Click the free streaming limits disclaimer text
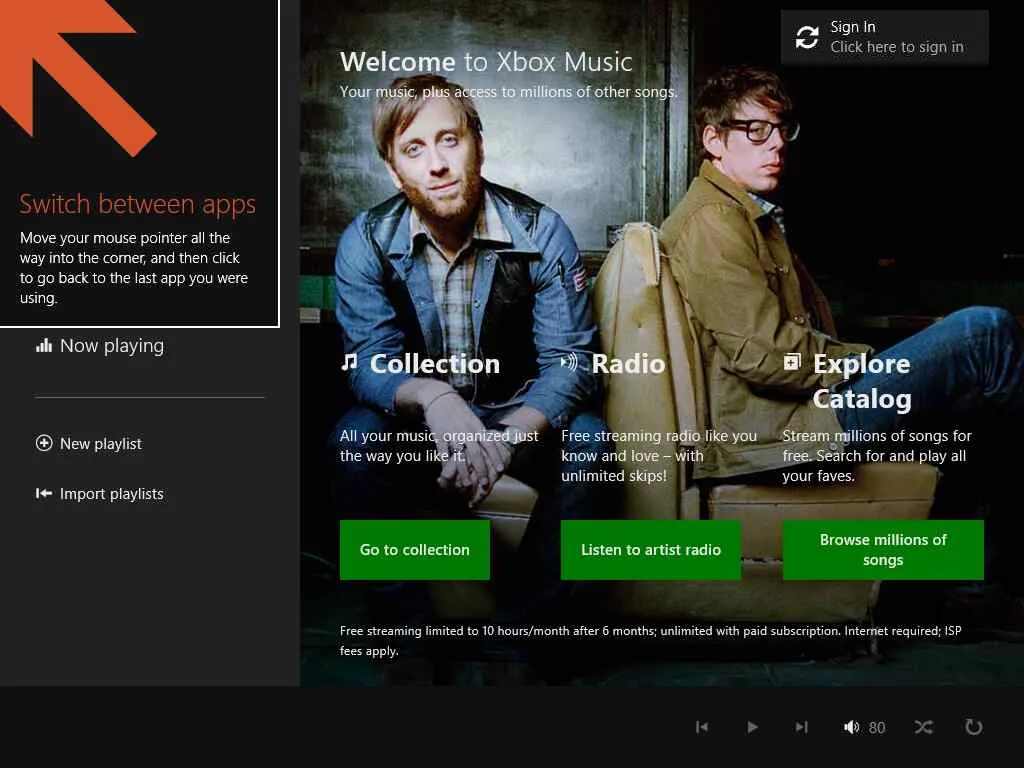 tap(650, 641)
